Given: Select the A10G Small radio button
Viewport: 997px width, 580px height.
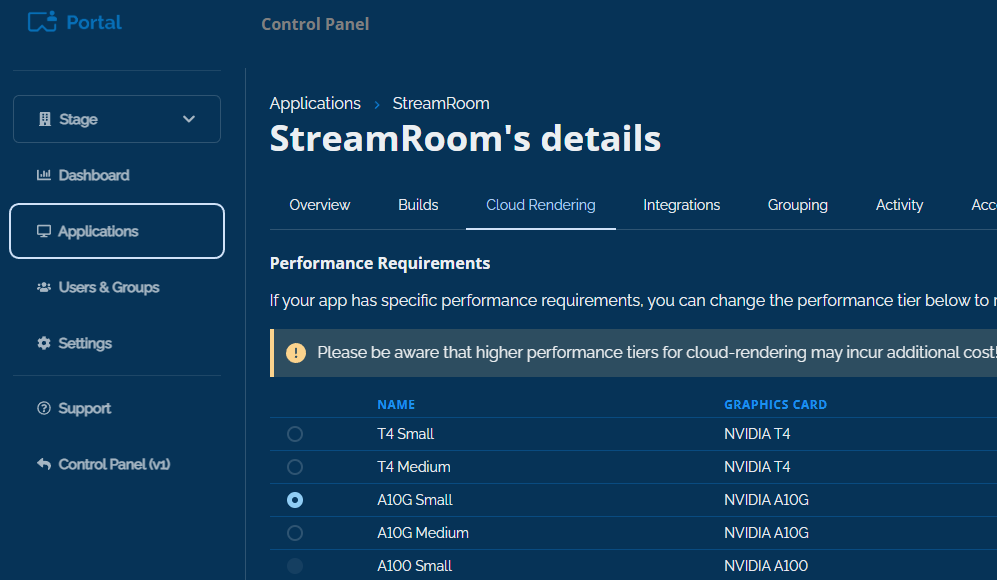Looking at the screenshot, I should [x=295, y=500].
